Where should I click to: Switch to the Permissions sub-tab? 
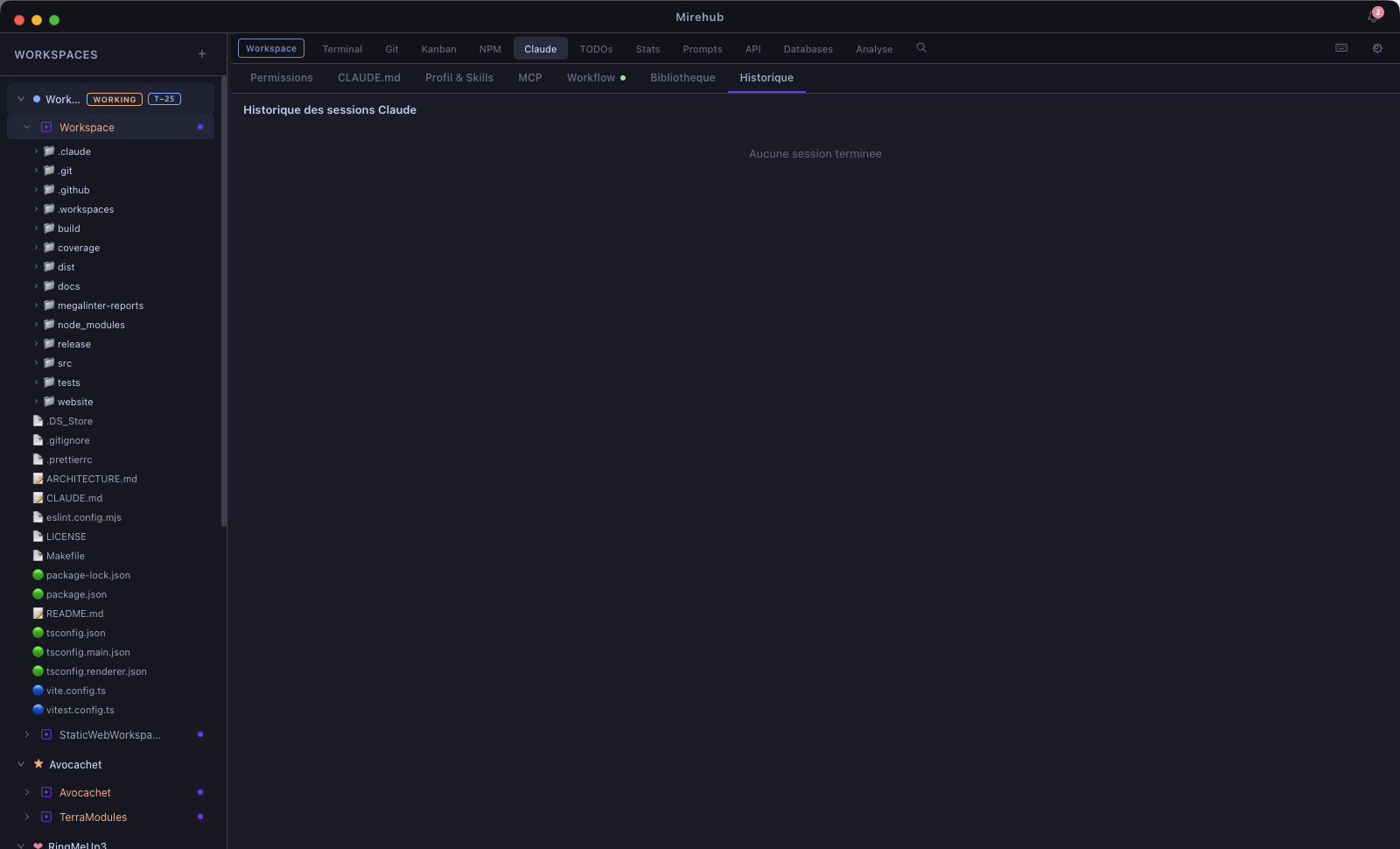pos(281,78)
